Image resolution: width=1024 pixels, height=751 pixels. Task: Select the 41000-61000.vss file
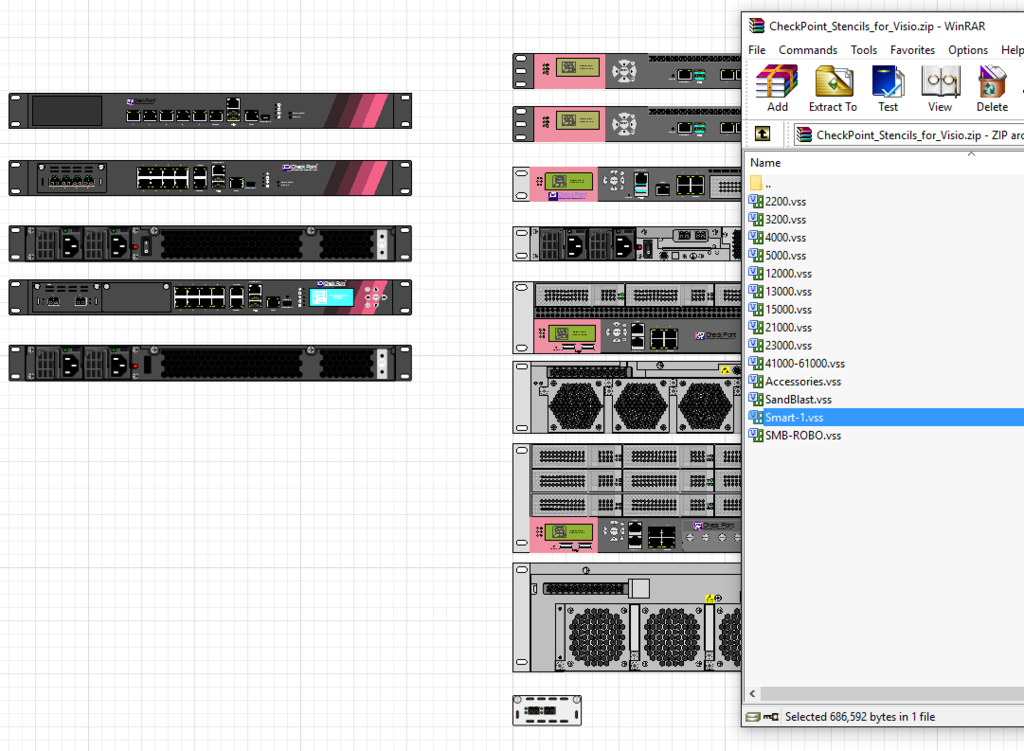click(x=804, y=364)
